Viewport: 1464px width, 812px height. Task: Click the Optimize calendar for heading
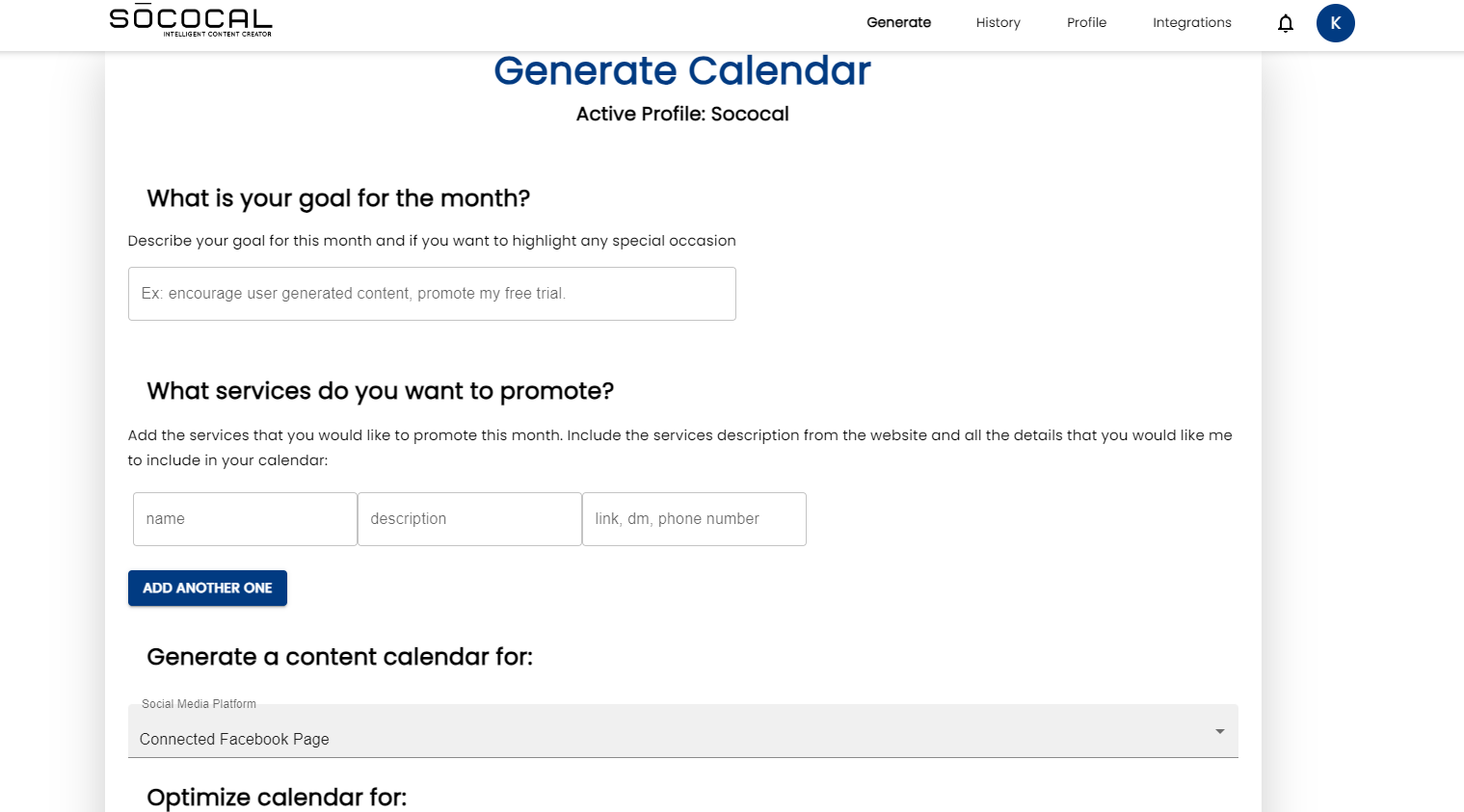pyautogui.click(x=277, y=798)
